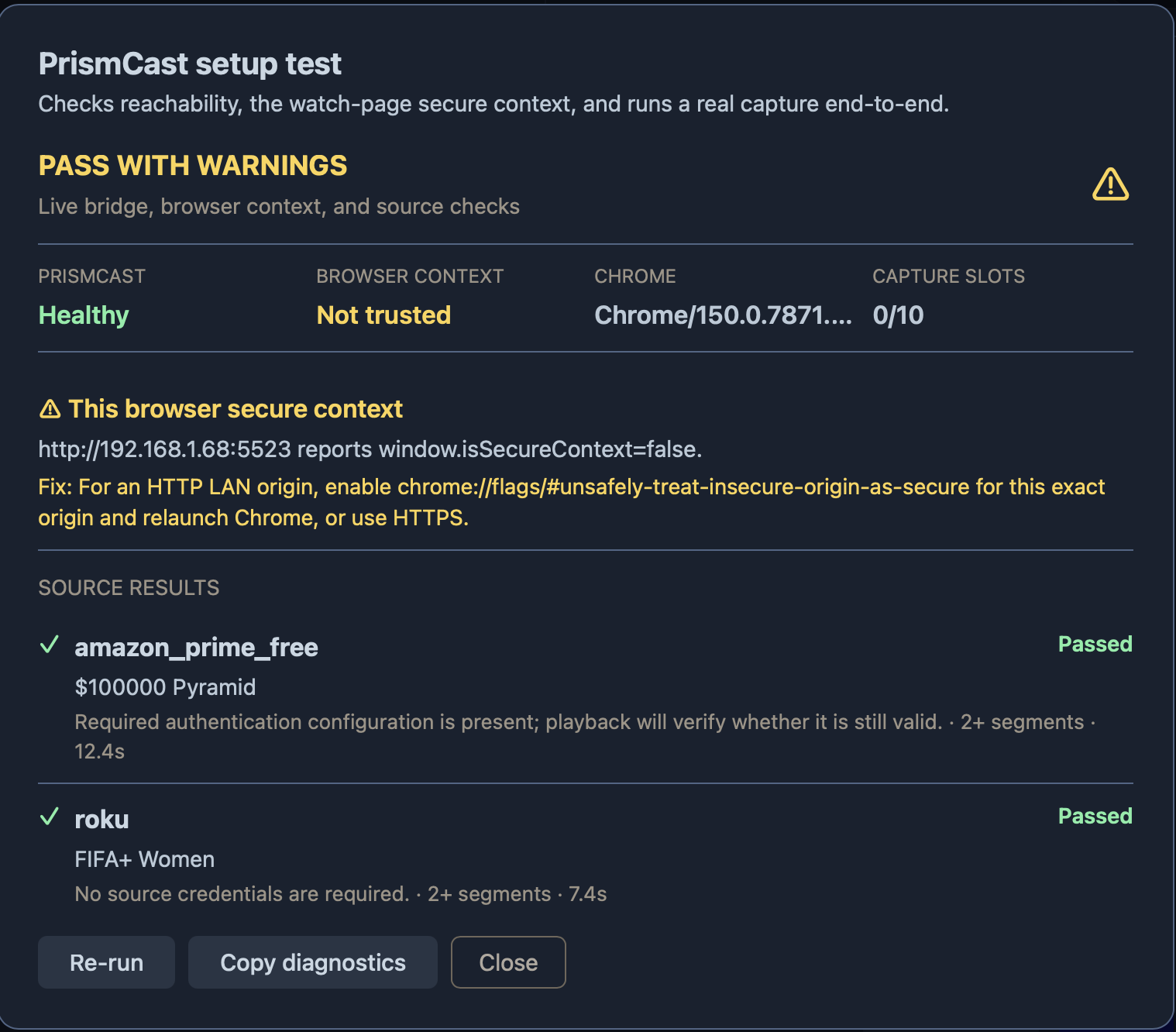This screenshot has width=1176, height=1032.
Task: Click the large warning triangle icon
Action: click(1110, 184)
